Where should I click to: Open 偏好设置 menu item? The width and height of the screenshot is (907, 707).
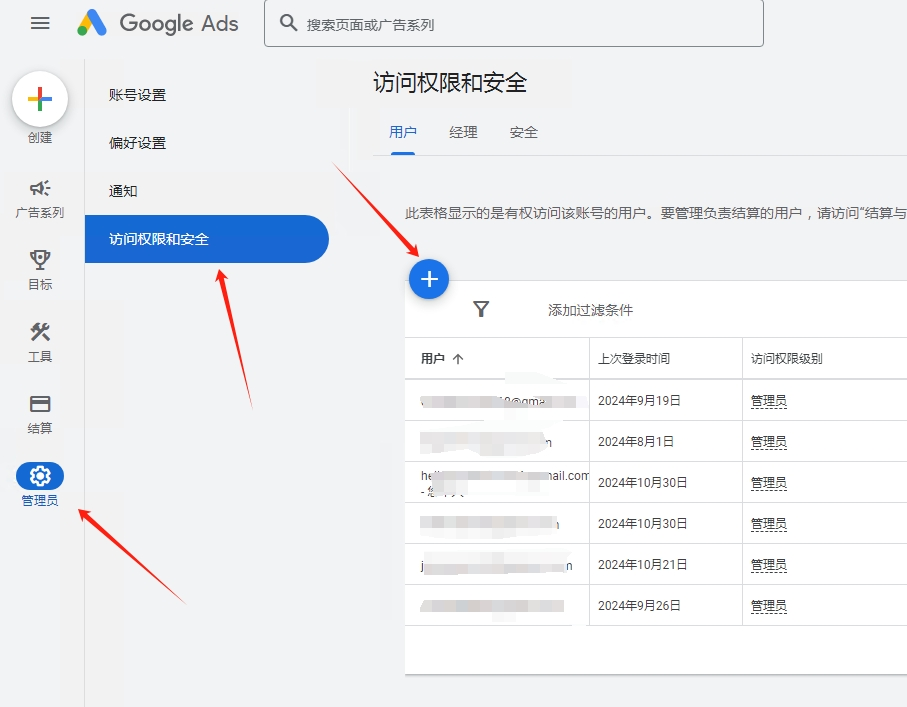click(137, 143)
